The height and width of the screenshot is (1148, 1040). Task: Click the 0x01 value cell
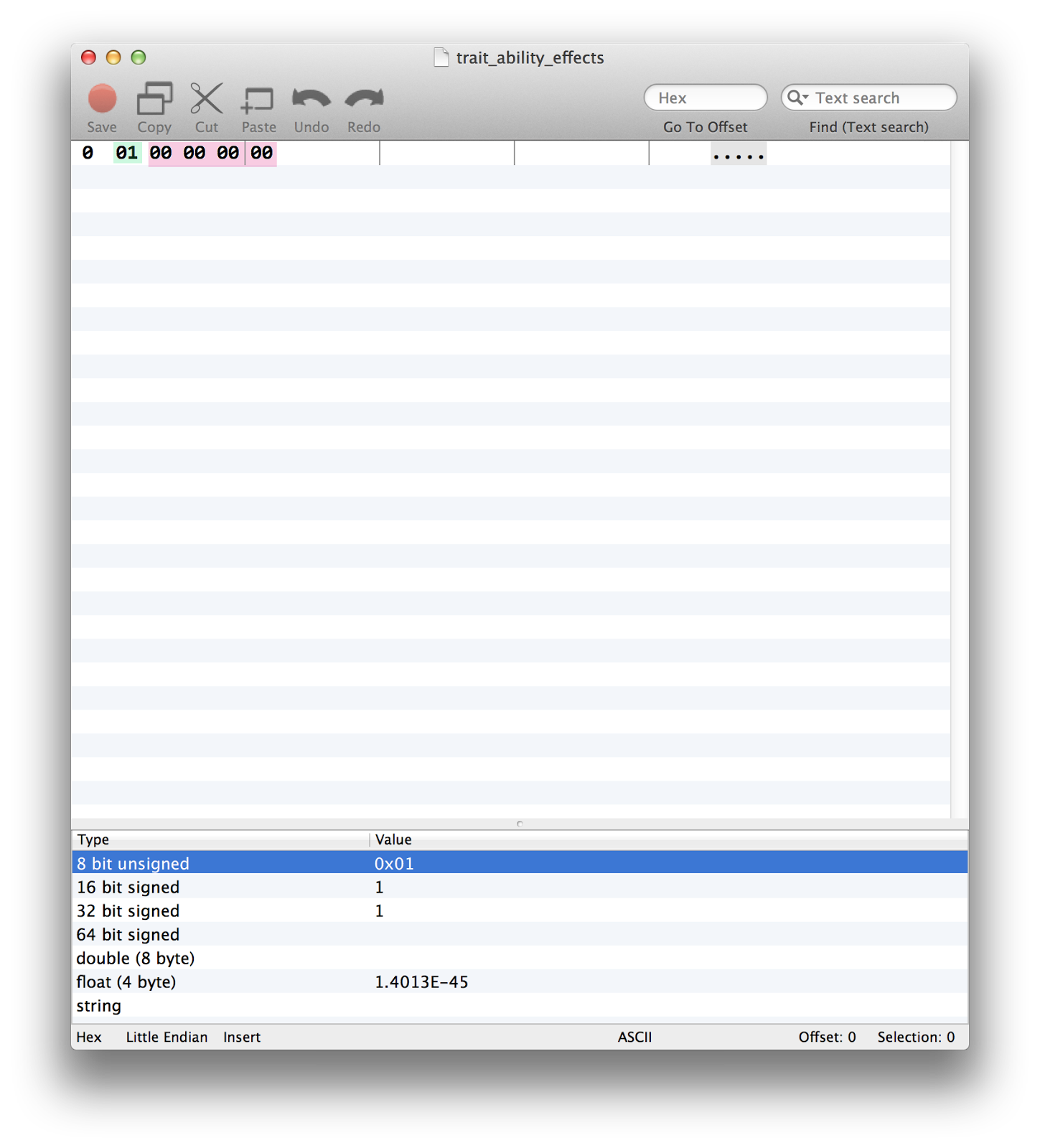(x=394, y=863)
